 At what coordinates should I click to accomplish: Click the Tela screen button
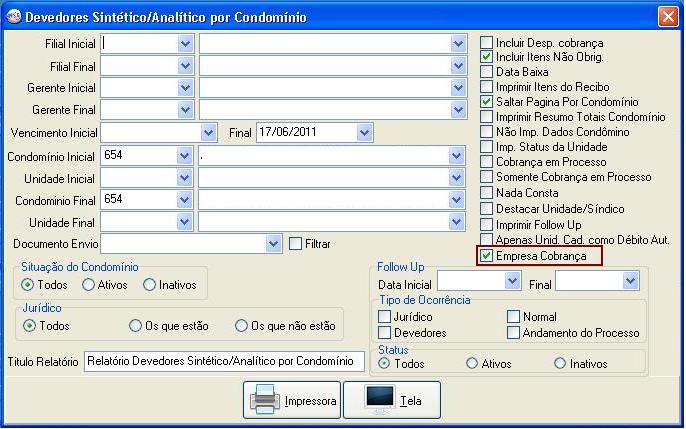tap(392, 400)
